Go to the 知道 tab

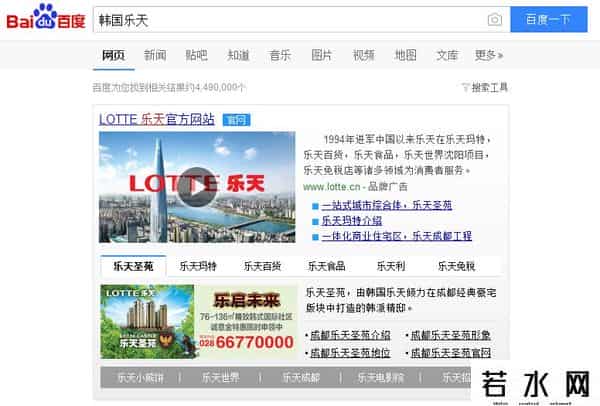[238, 55]
